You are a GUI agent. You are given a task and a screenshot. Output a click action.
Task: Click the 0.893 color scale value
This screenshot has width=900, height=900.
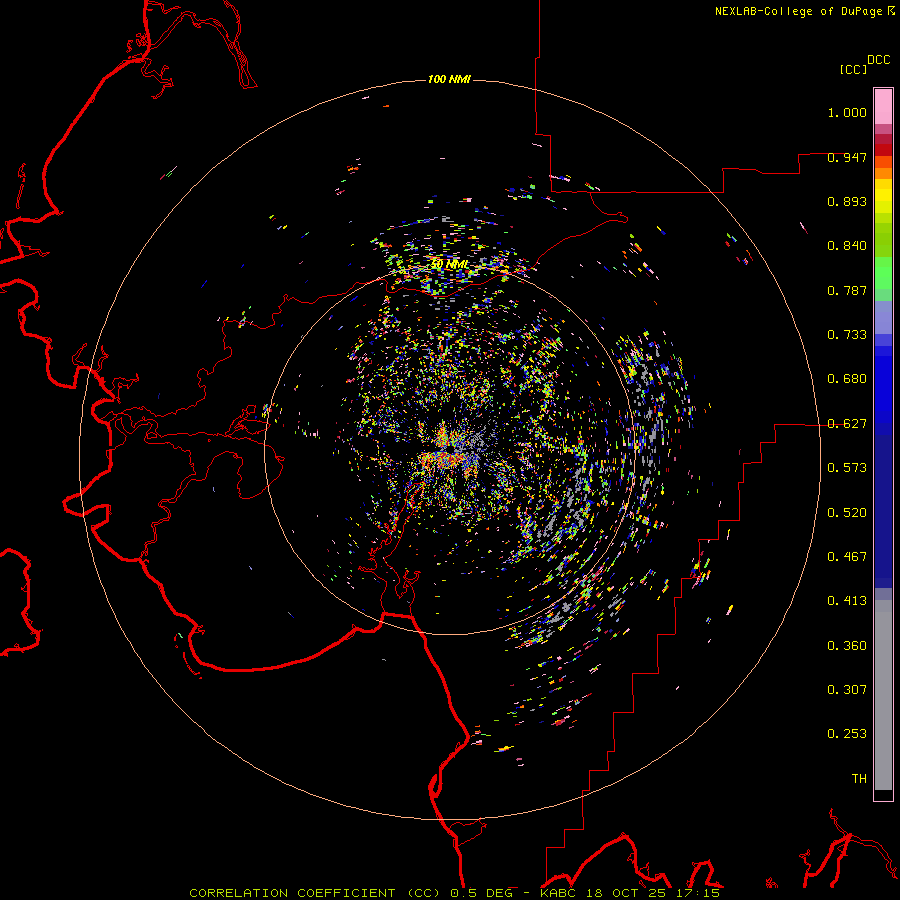(x=847, y=201)
